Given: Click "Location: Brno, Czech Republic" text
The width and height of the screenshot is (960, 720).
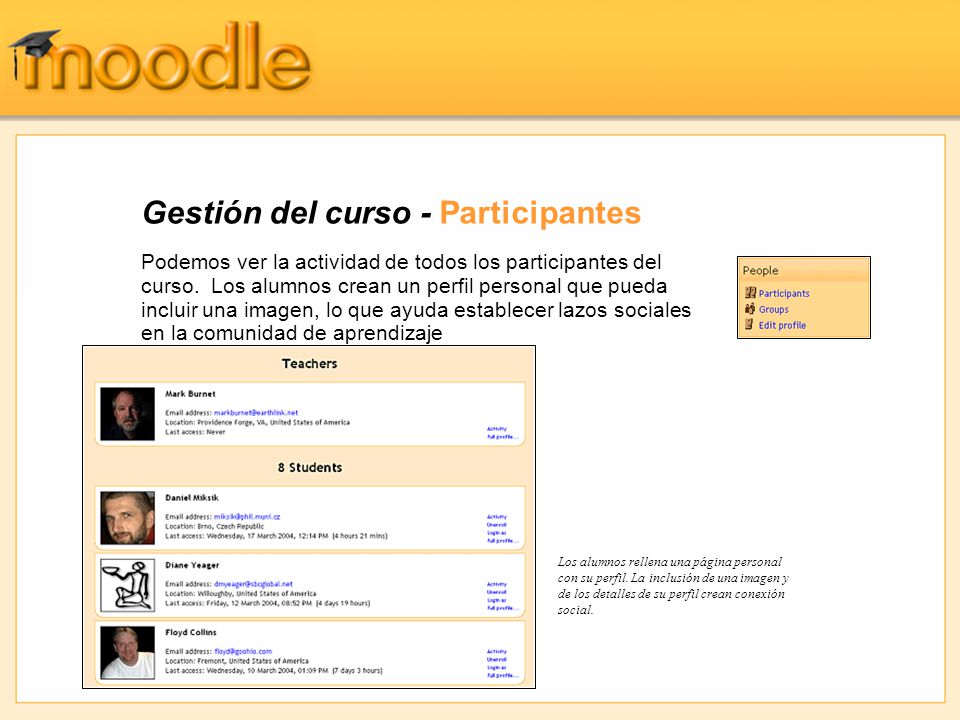Looking at the screenshot, I should 214,527.
